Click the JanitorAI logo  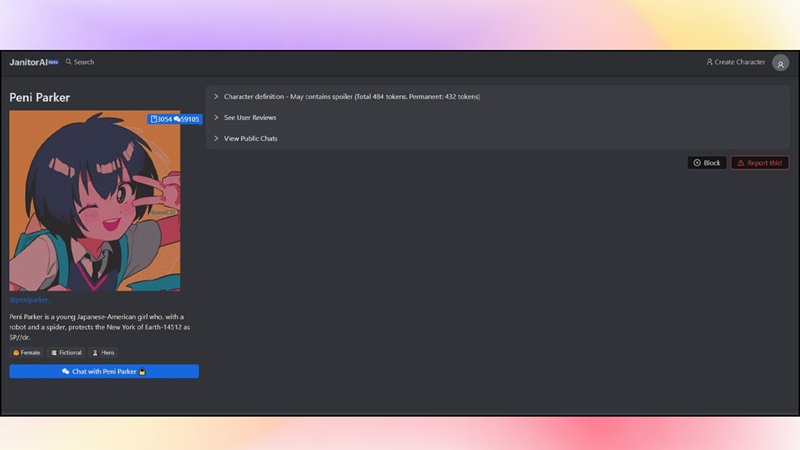[x=29, y=62]
